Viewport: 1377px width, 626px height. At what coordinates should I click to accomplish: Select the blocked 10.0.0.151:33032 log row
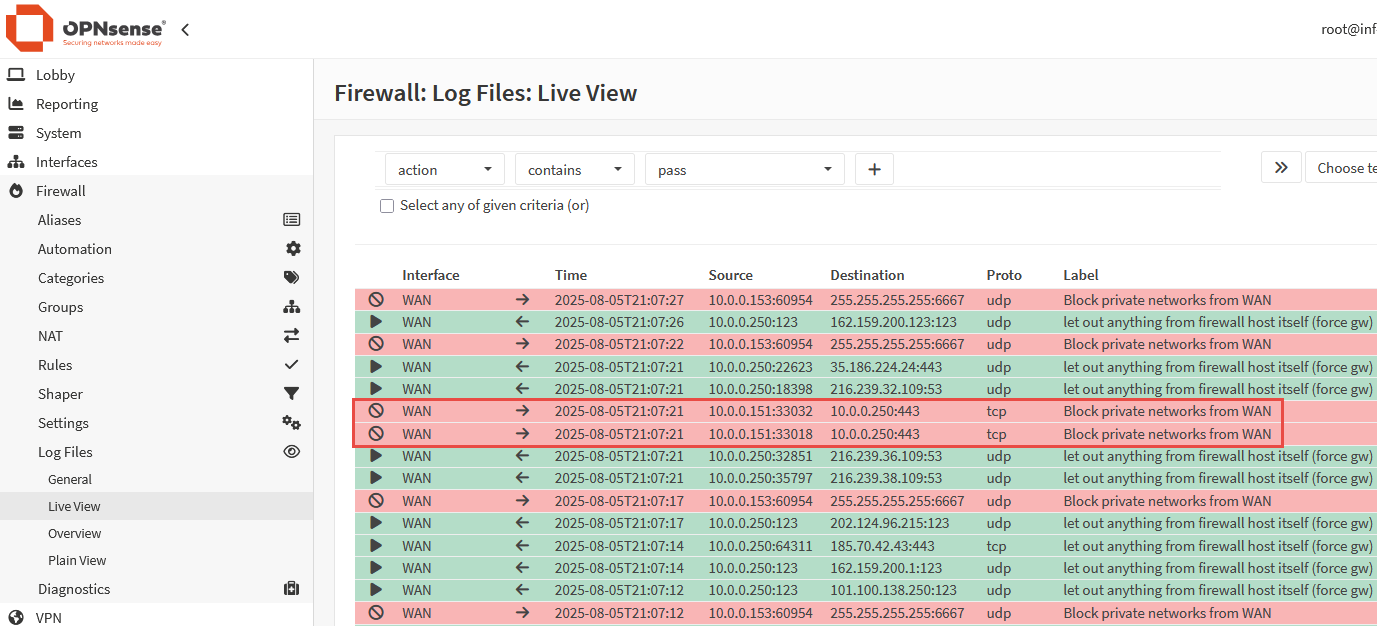816,411
